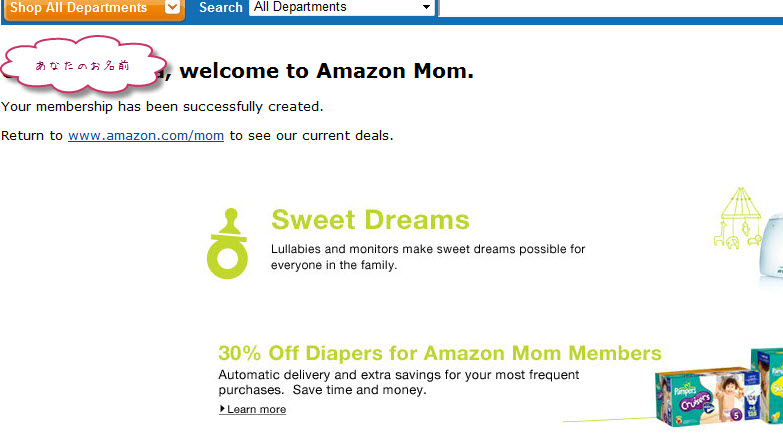Click the Learn more arrow triangle
The width and height of the screenshot is (783, 443).
tap(222, 409)
